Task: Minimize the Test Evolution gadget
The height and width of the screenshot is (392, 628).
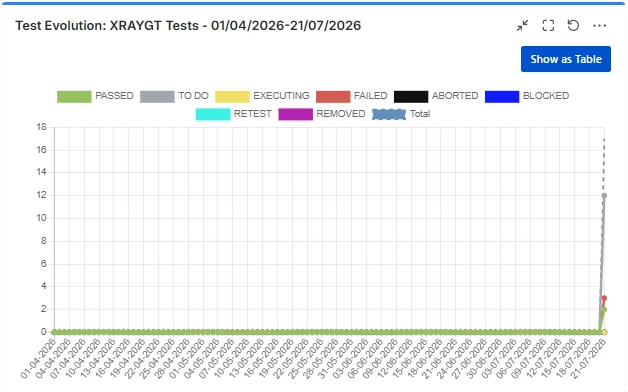Action: point(522,26)
